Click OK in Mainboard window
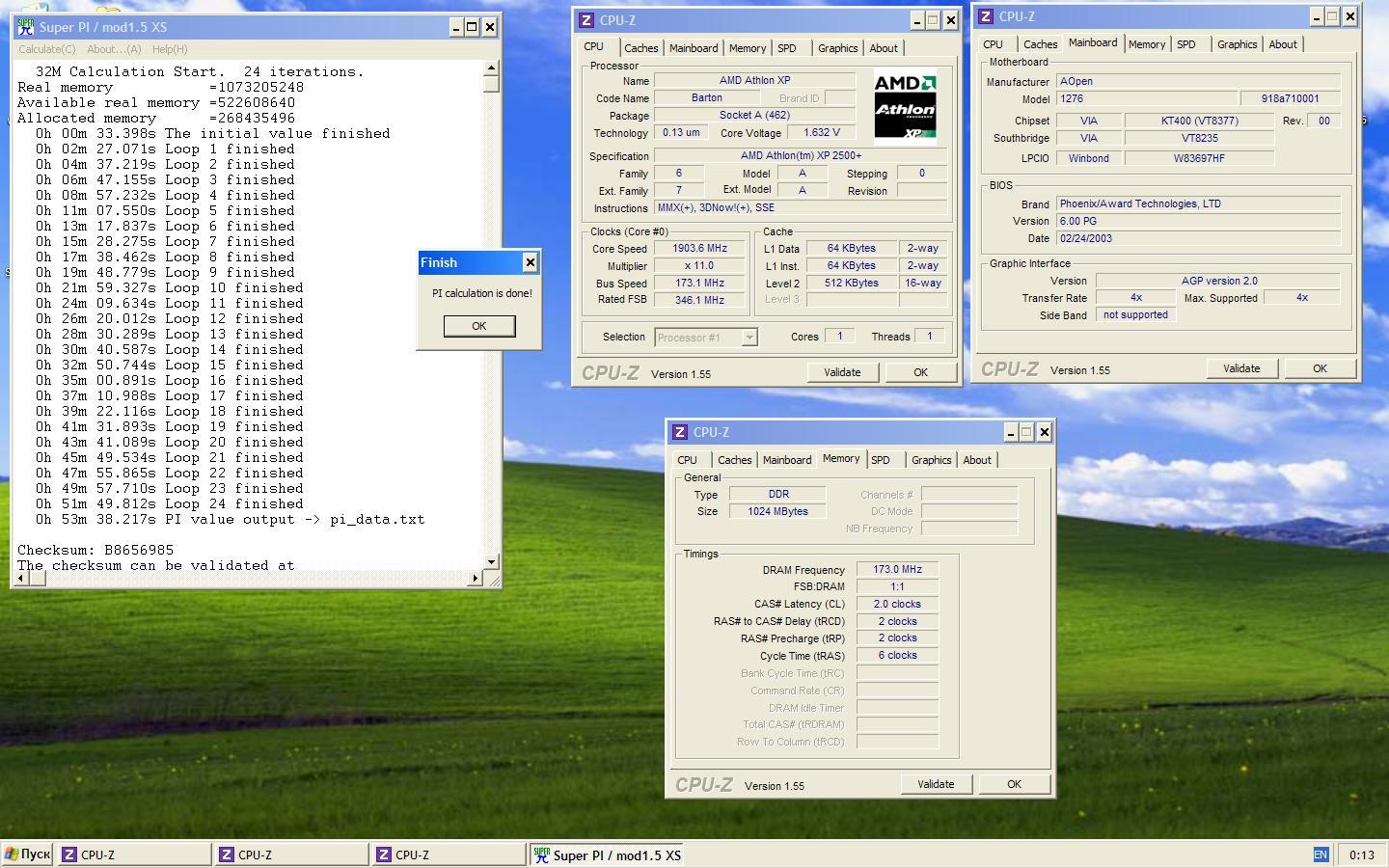 [1320, 368]
